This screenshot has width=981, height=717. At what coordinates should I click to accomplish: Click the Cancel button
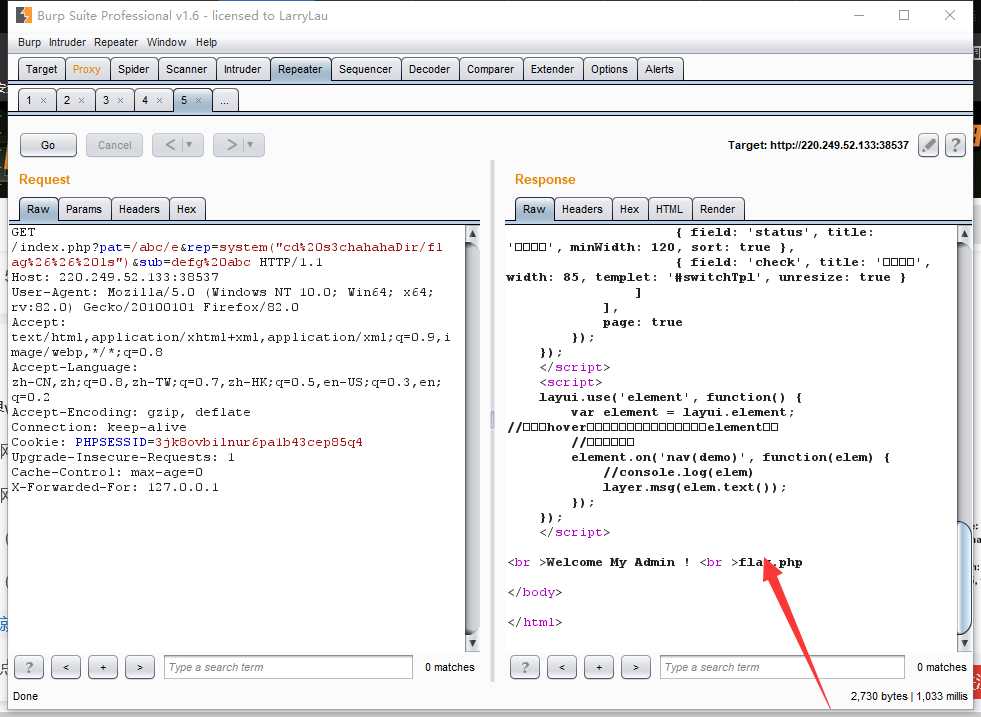(x=114, y=145)
